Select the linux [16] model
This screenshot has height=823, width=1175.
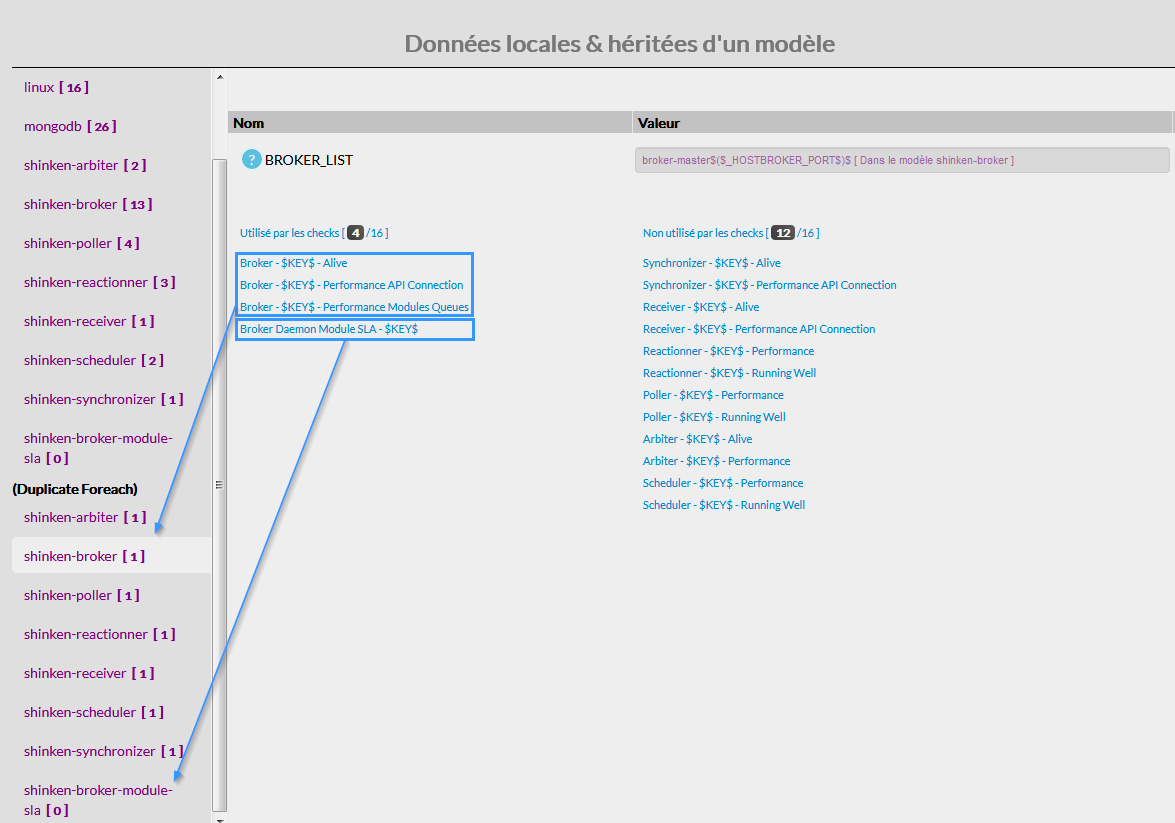pyautogui.click(x=56, y=87)
